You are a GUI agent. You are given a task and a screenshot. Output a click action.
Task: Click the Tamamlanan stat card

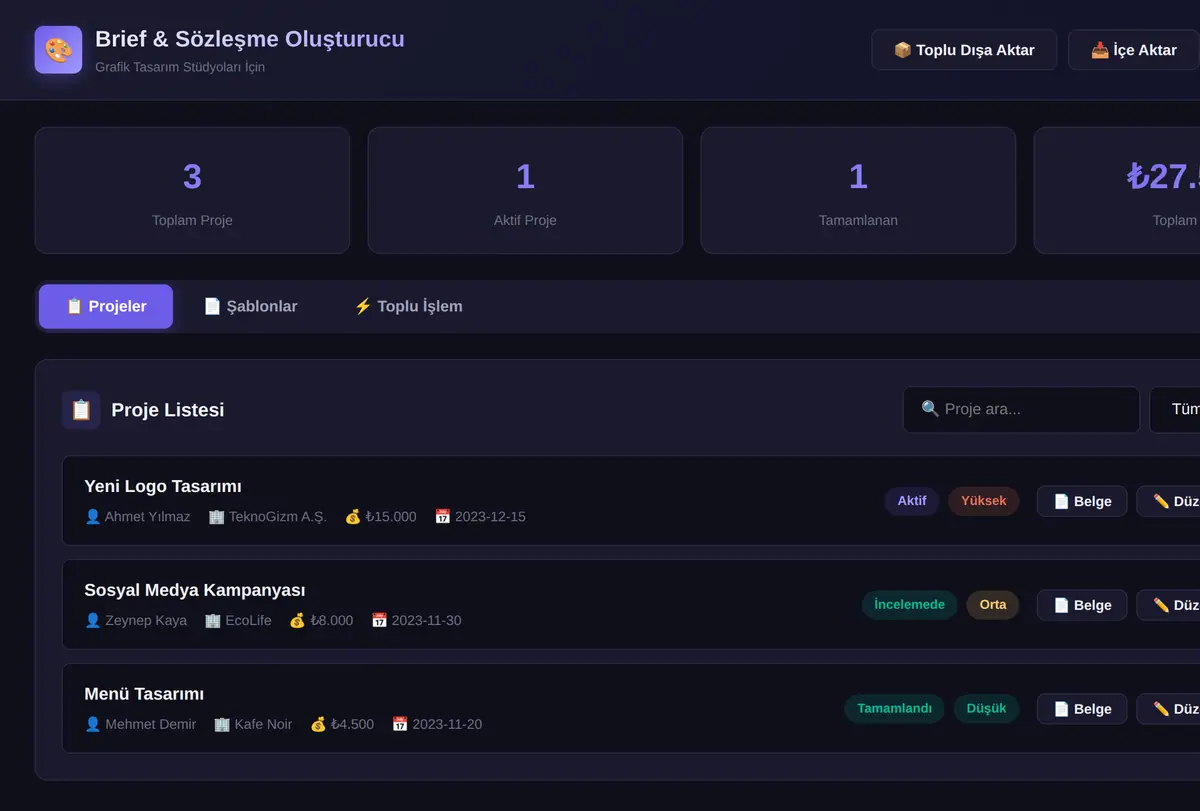click(x=858, y=190)
